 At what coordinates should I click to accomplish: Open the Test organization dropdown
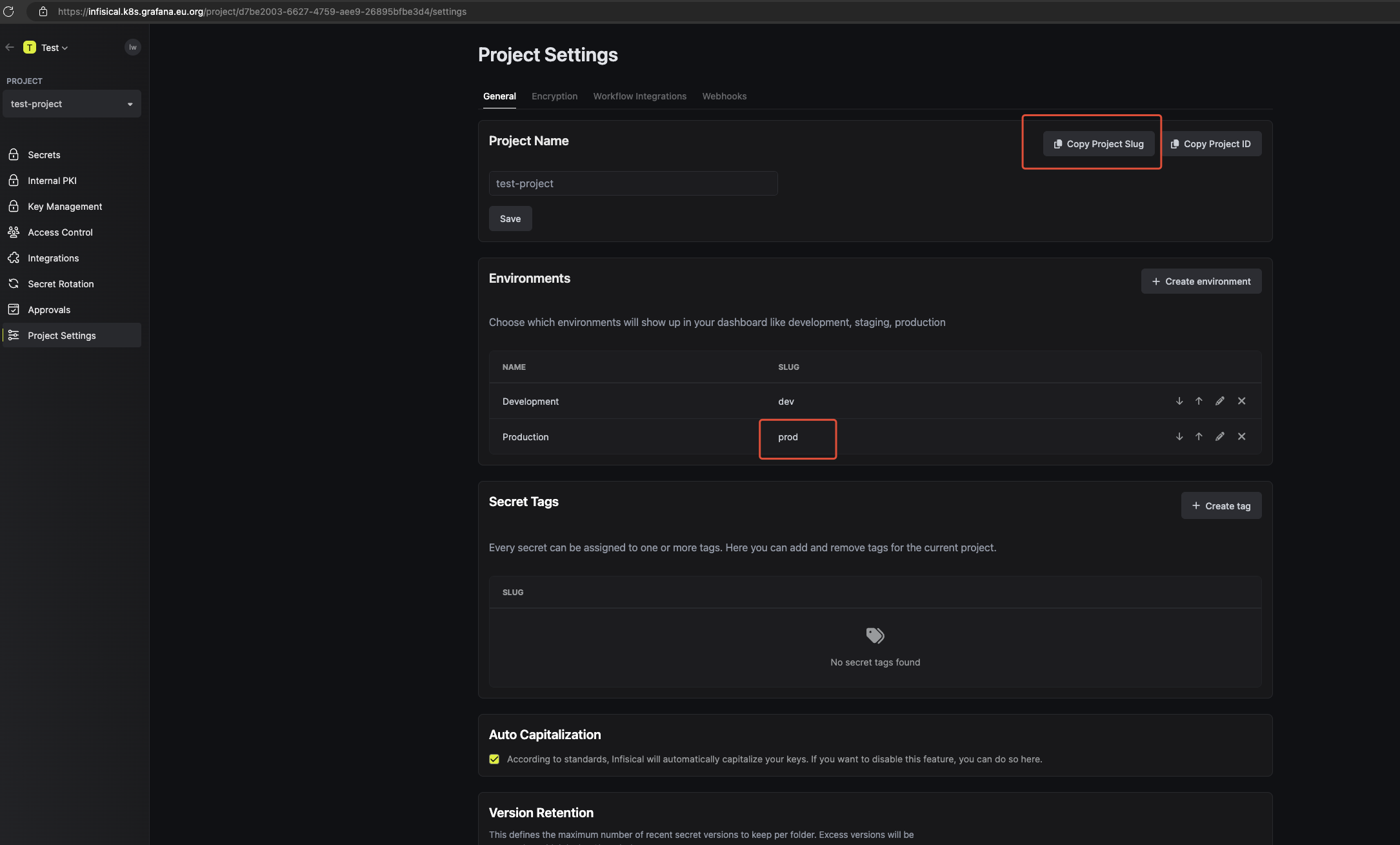[54, 48]
